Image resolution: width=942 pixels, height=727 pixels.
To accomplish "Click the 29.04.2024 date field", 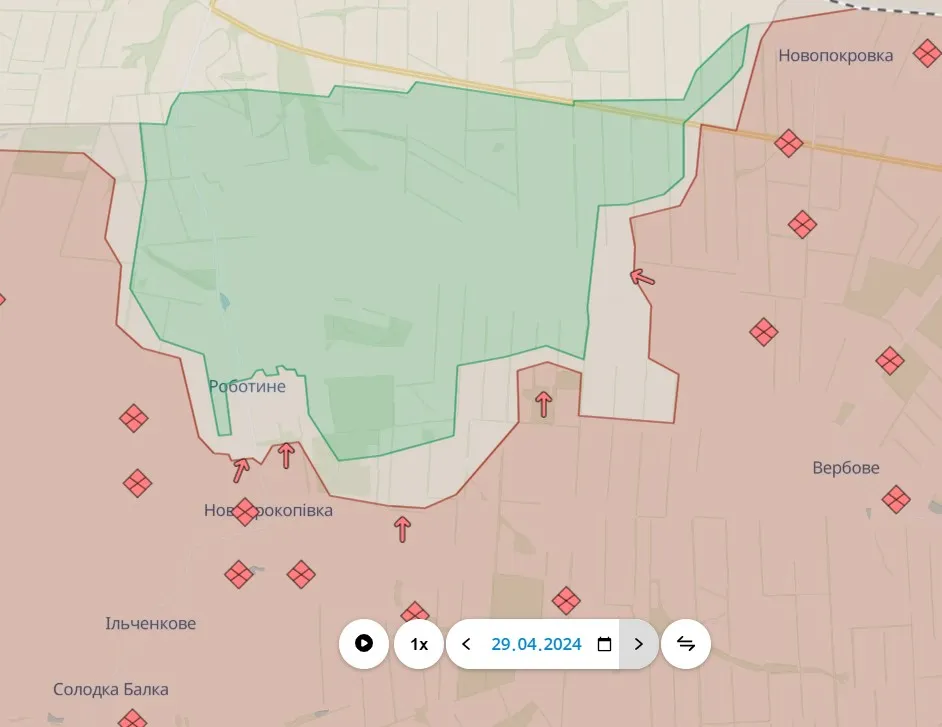I will (536, 644).
